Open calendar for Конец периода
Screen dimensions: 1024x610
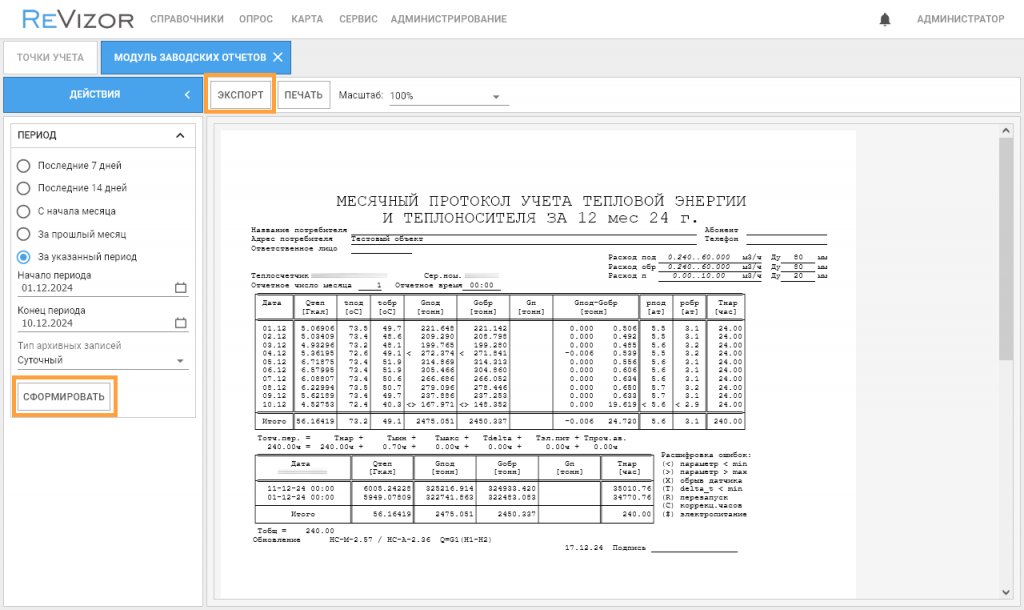click(181, 323)
